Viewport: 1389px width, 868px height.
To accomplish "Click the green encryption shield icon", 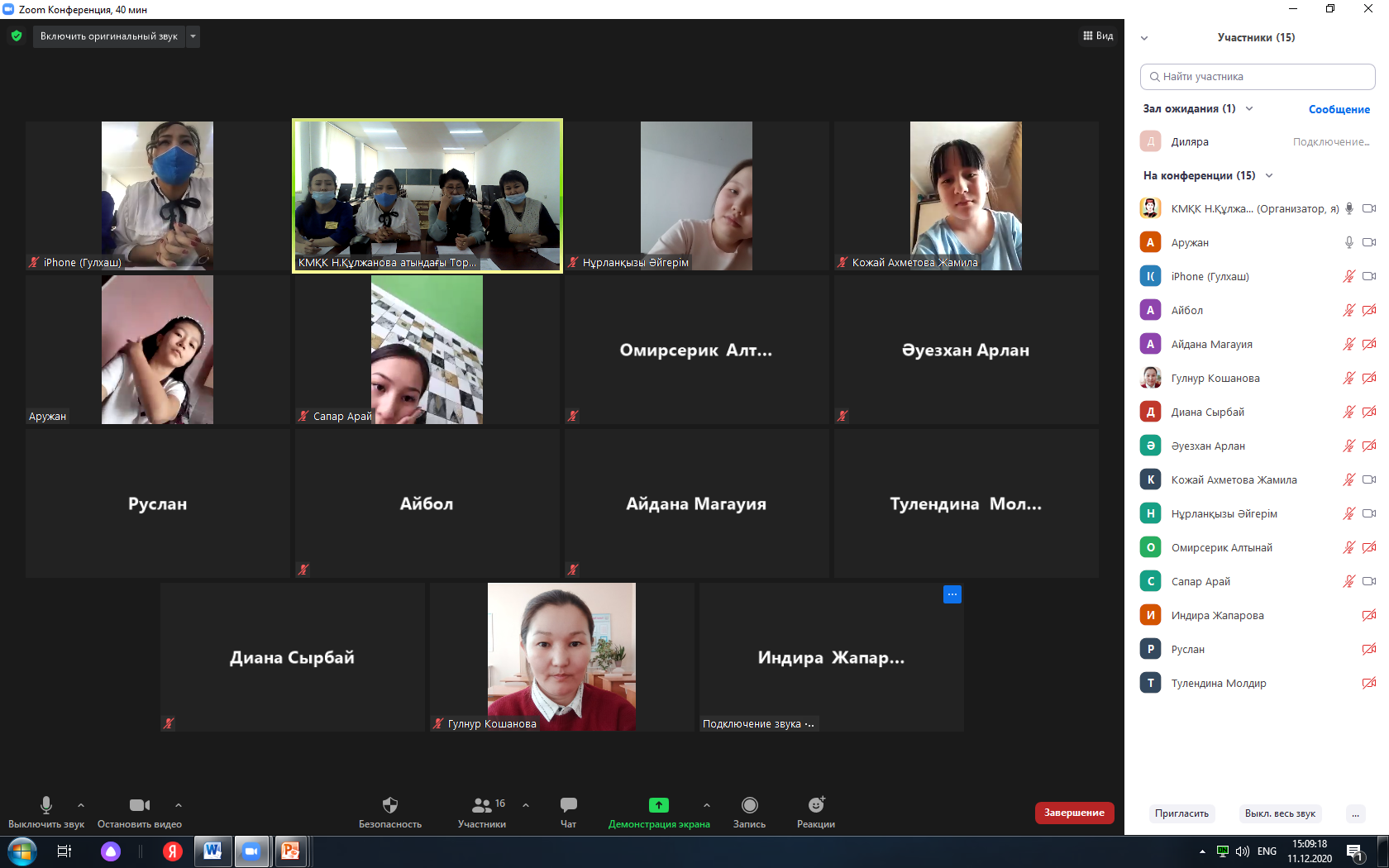I will coord(17,36).
